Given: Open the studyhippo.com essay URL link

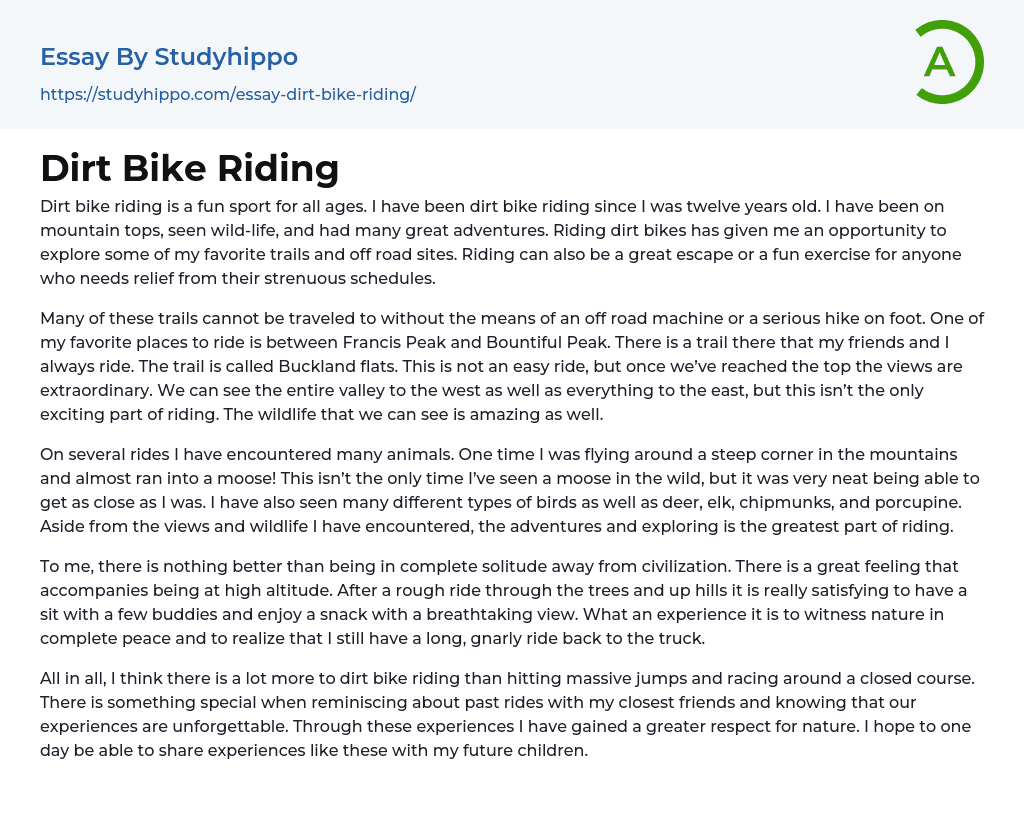Looking at the screenshot, I should tap(227, 94).
